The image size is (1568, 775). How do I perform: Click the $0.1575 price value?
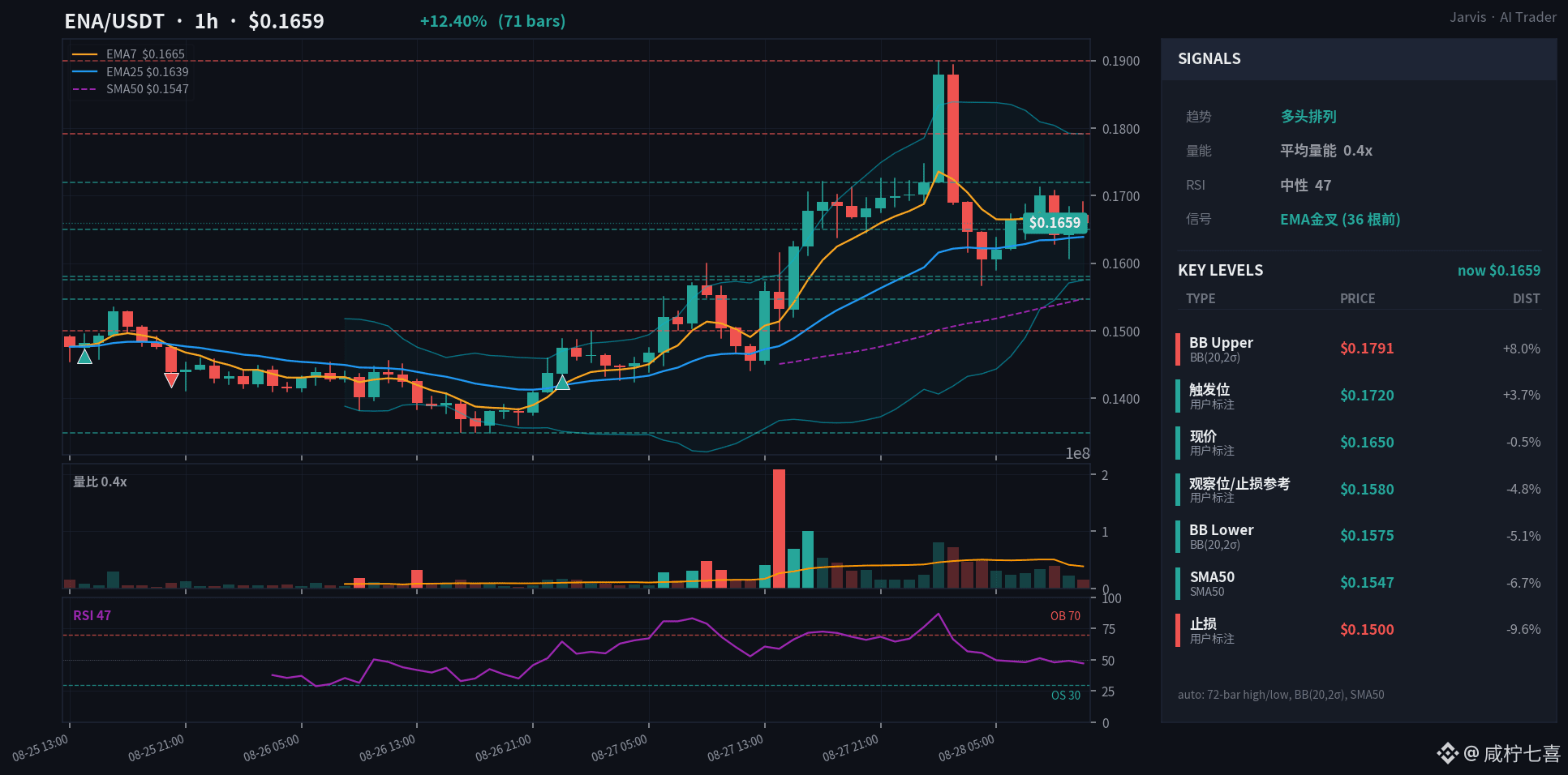[x=1367, y=536]
